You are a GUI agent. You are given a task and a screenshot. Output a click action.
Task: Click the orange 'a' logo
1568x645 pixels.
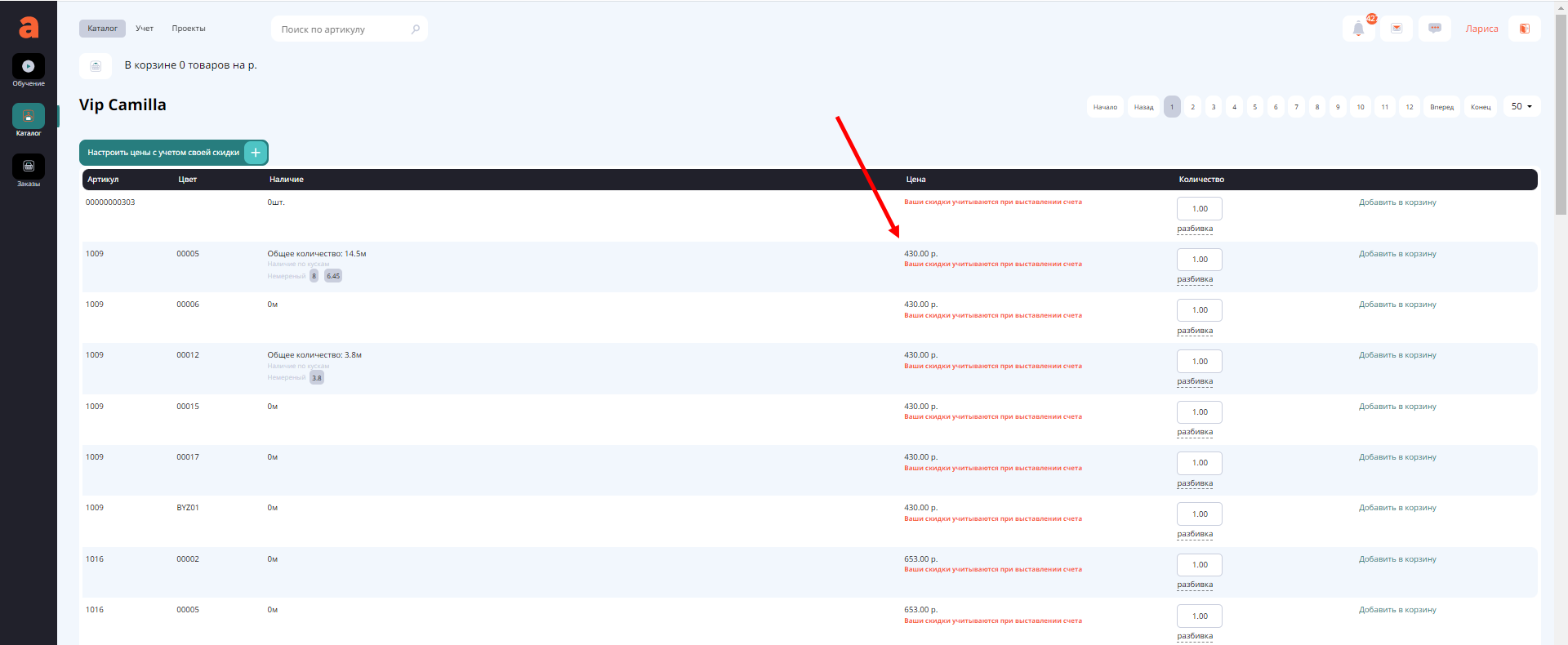29,28
